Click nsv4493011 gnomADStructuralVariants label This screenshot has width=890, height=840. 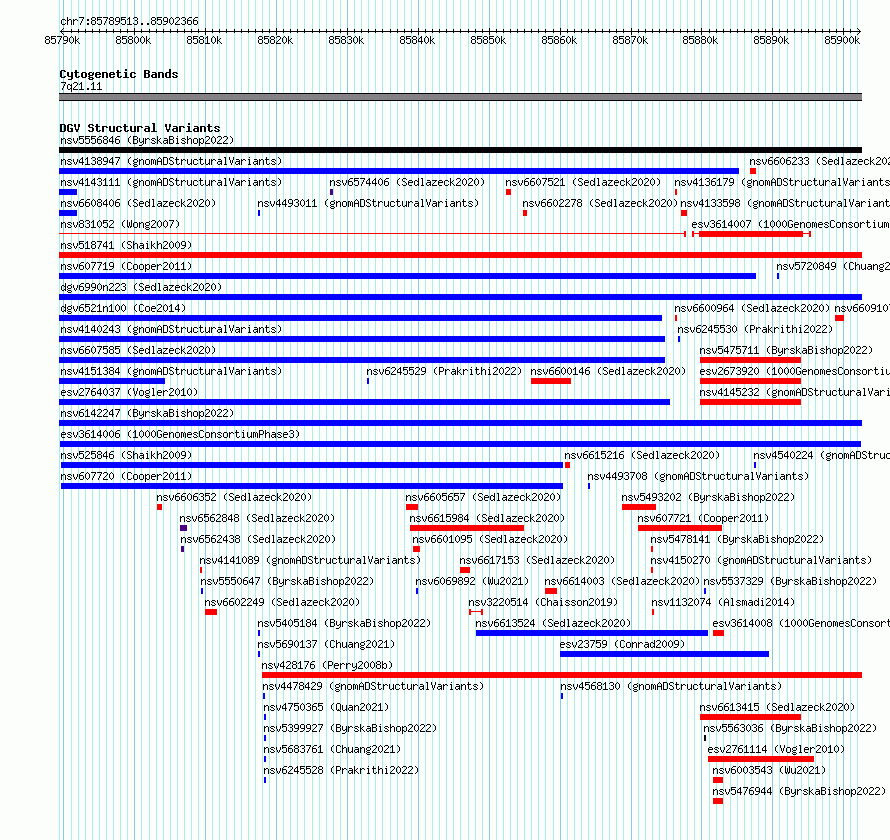point(368,203)
